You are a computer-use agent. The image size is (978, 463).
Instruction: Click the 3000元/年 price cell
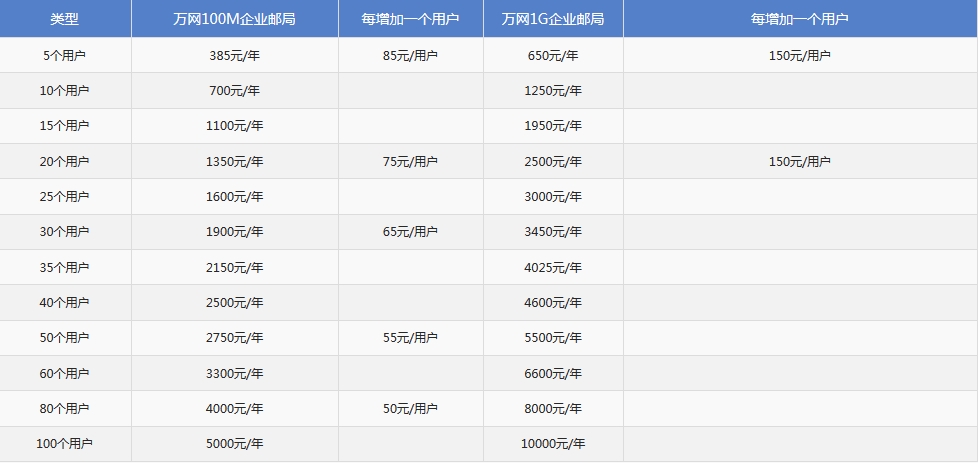coord(553,197)
